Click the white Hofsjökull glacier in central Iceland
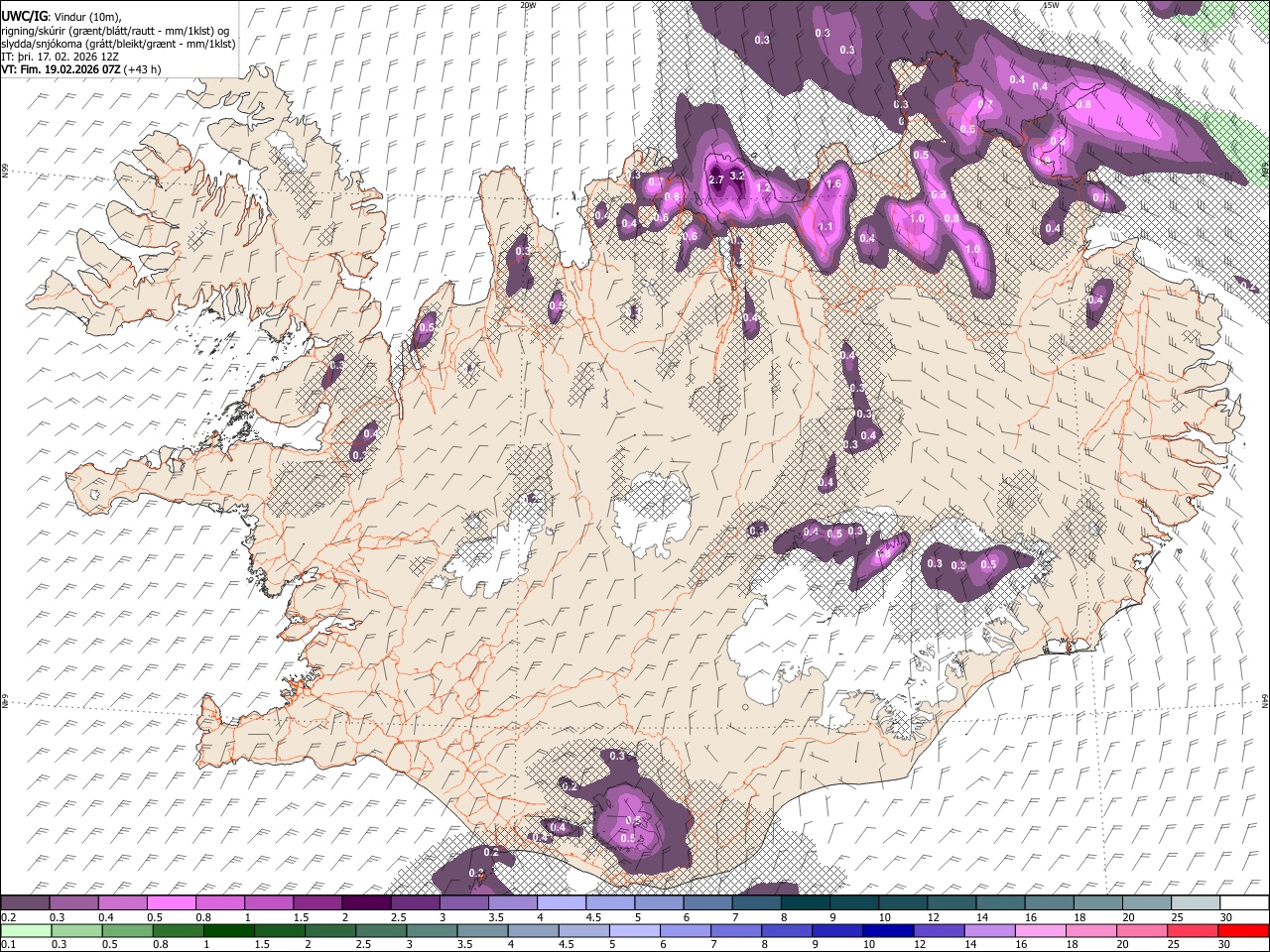This screenshot has width=1270, height=952. pos(652,516)
